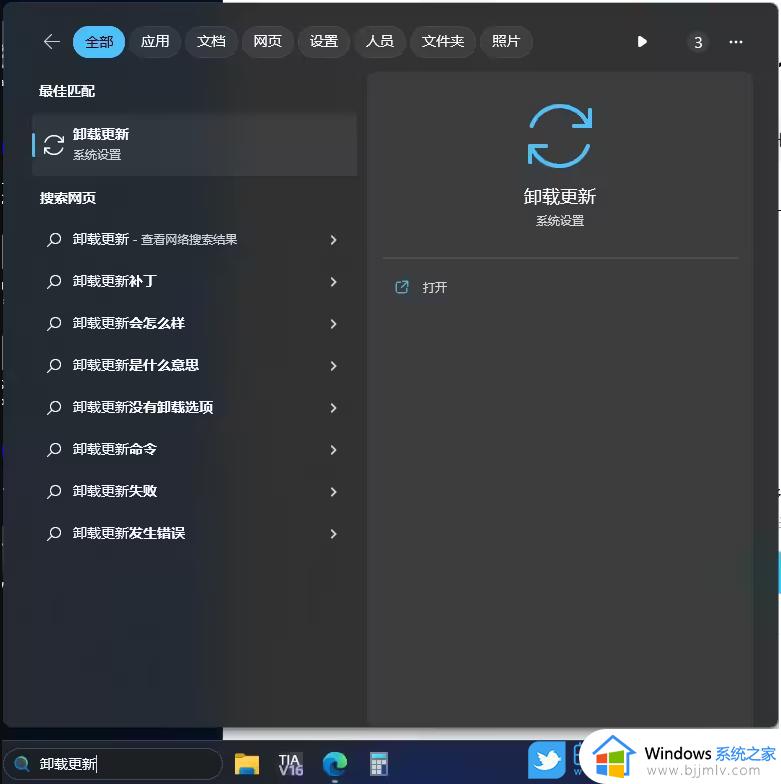Select the 卸载更新会怎么样 web suggestion

(x=194, y=324)
